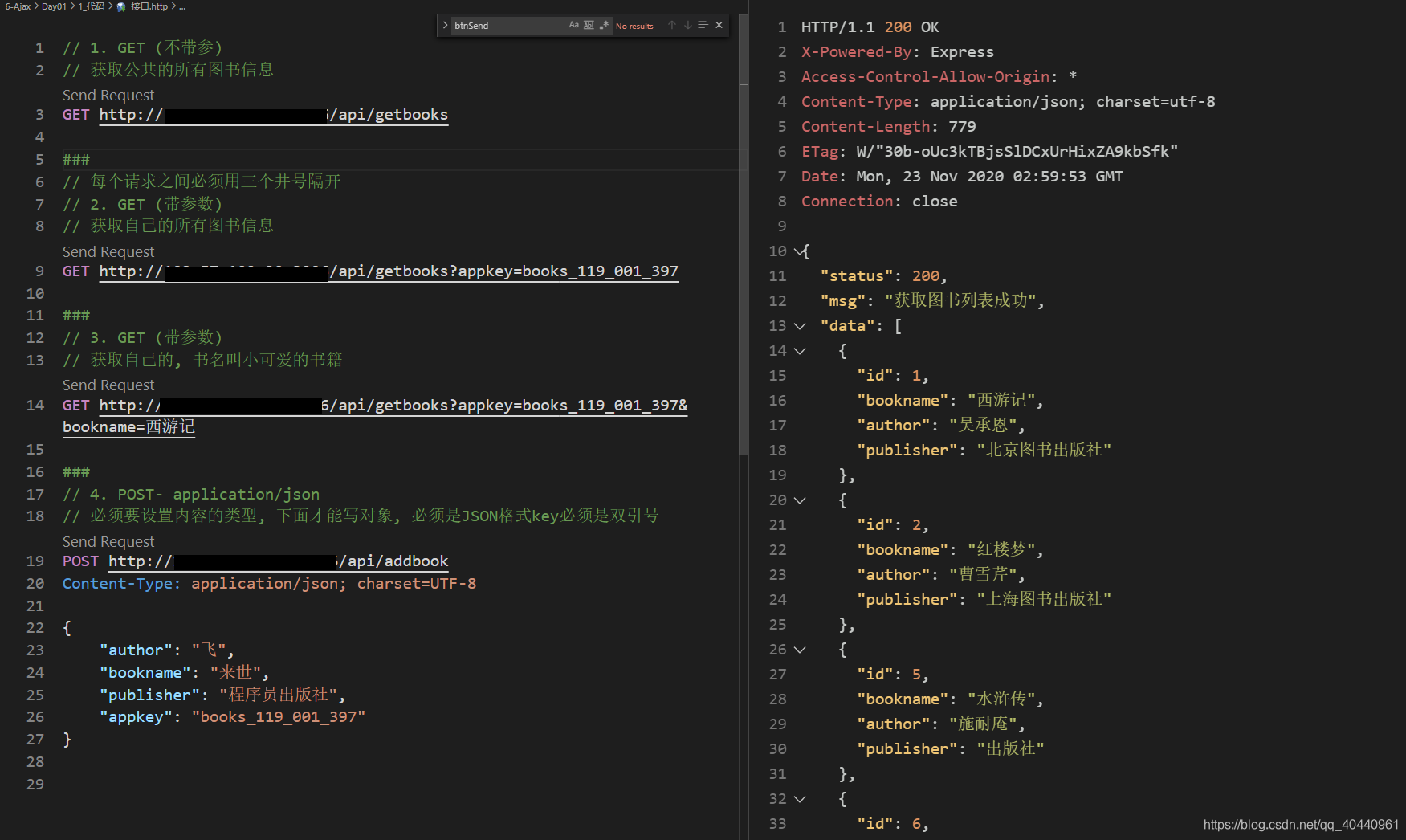Click "HTTP/1.1 200 OK" response status line
The image size is (1406, 840).
coord(870,27)
